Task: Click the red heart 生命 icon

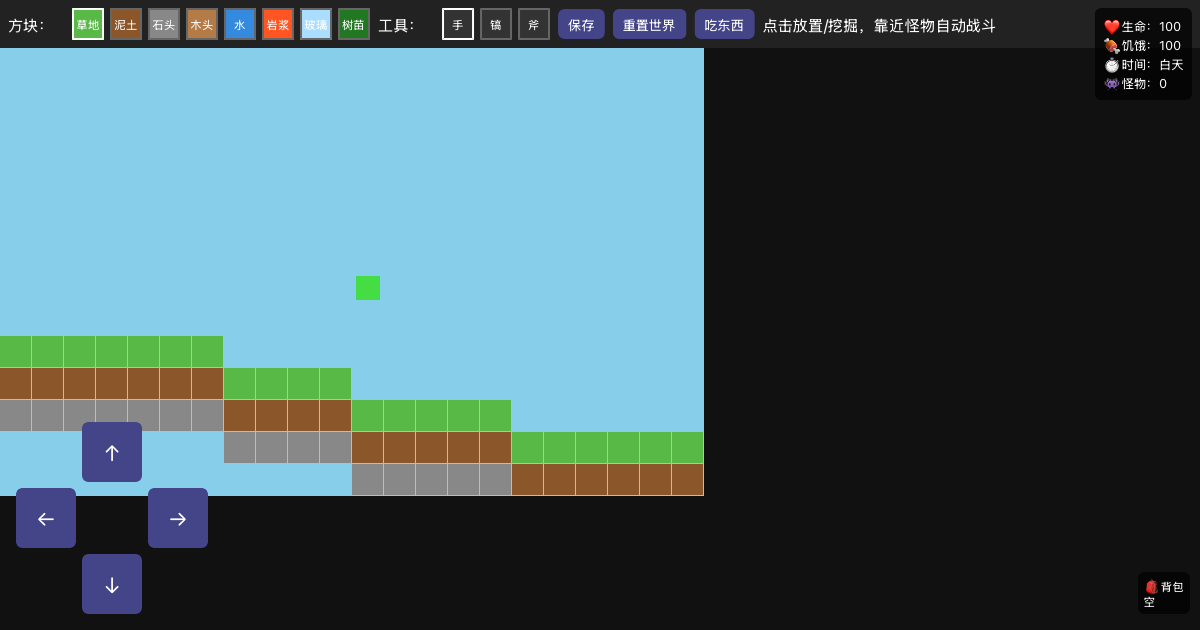Action: point(1112,27)
